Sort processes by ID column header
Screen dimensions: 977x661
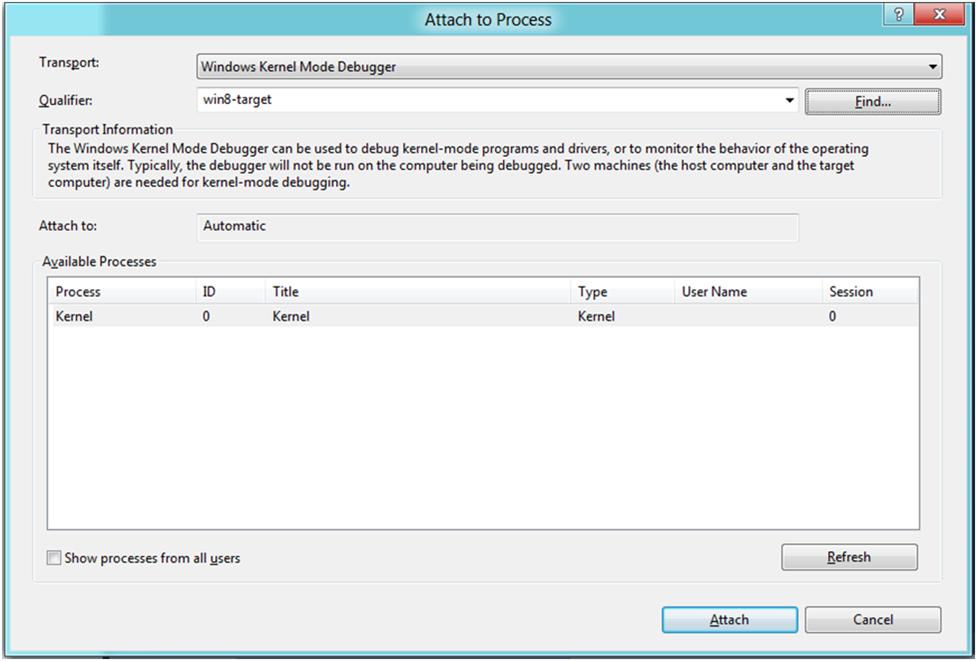pyautogui.click(x=229, y=292)
